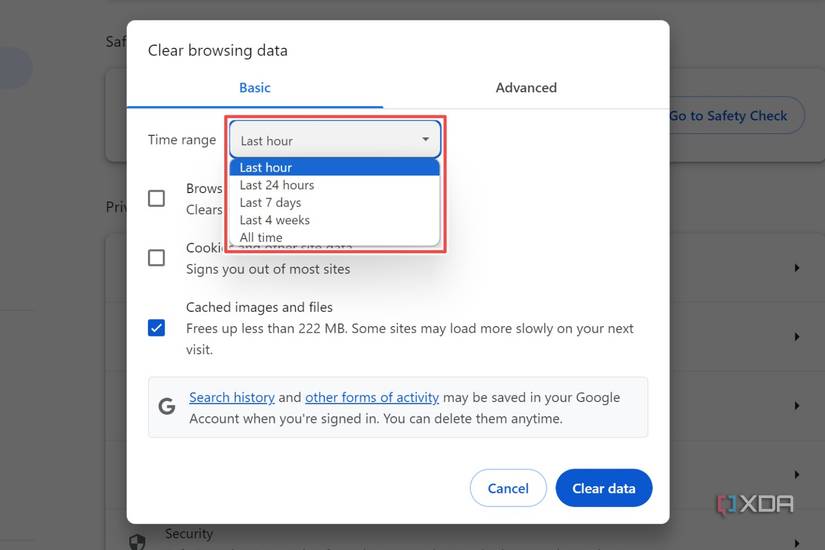Choose Last 7 days option

tap(335, 203)
